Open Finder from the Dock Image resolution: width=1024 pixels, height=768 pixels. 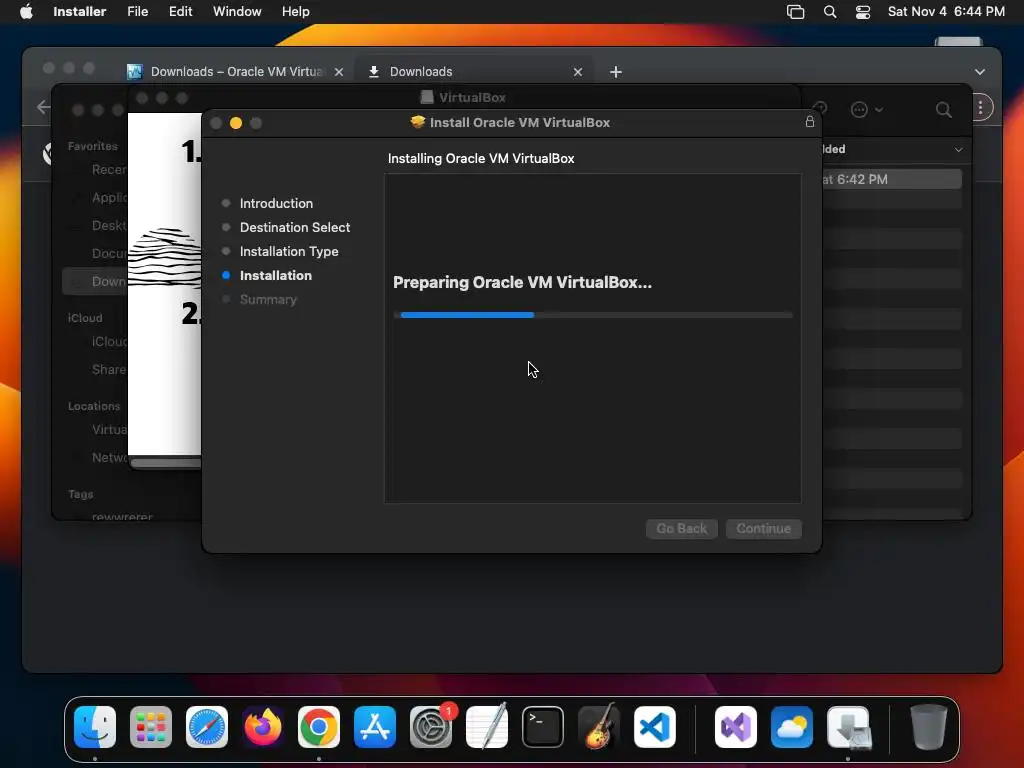coord(95,727)
